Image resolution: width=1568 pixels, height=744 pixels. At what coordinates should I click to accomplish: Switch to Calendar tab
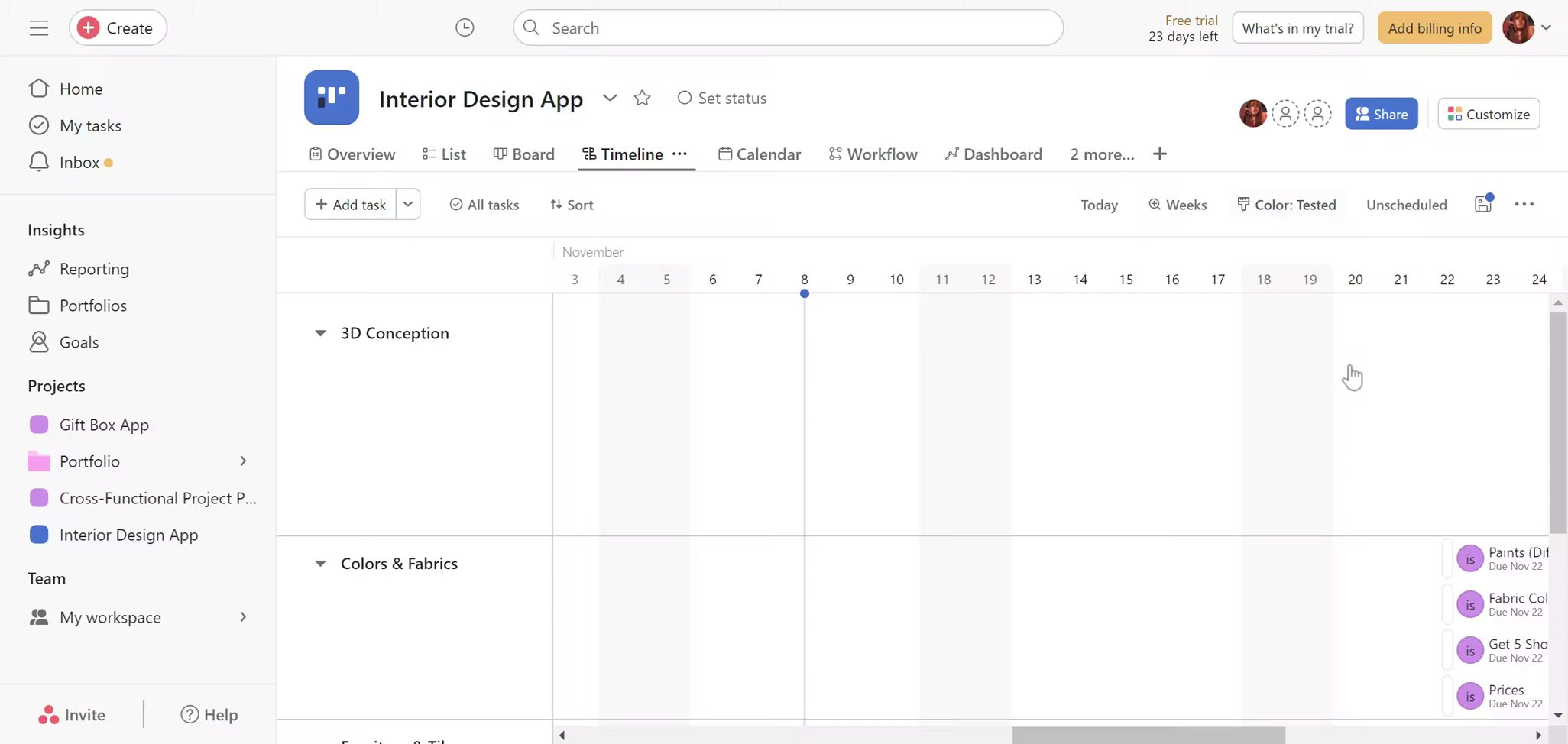click(760, 154)
